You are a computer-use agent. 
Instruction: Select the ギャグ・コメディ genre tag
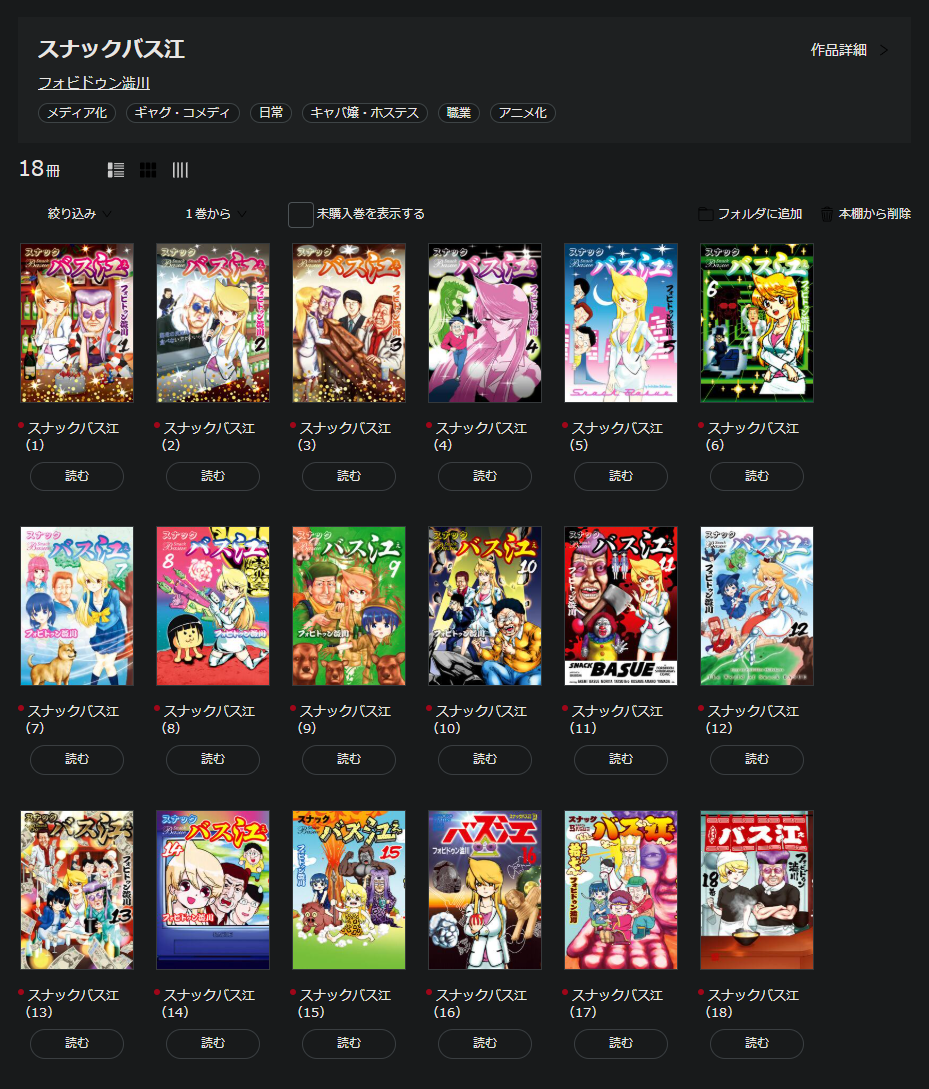tap(183, 113)
